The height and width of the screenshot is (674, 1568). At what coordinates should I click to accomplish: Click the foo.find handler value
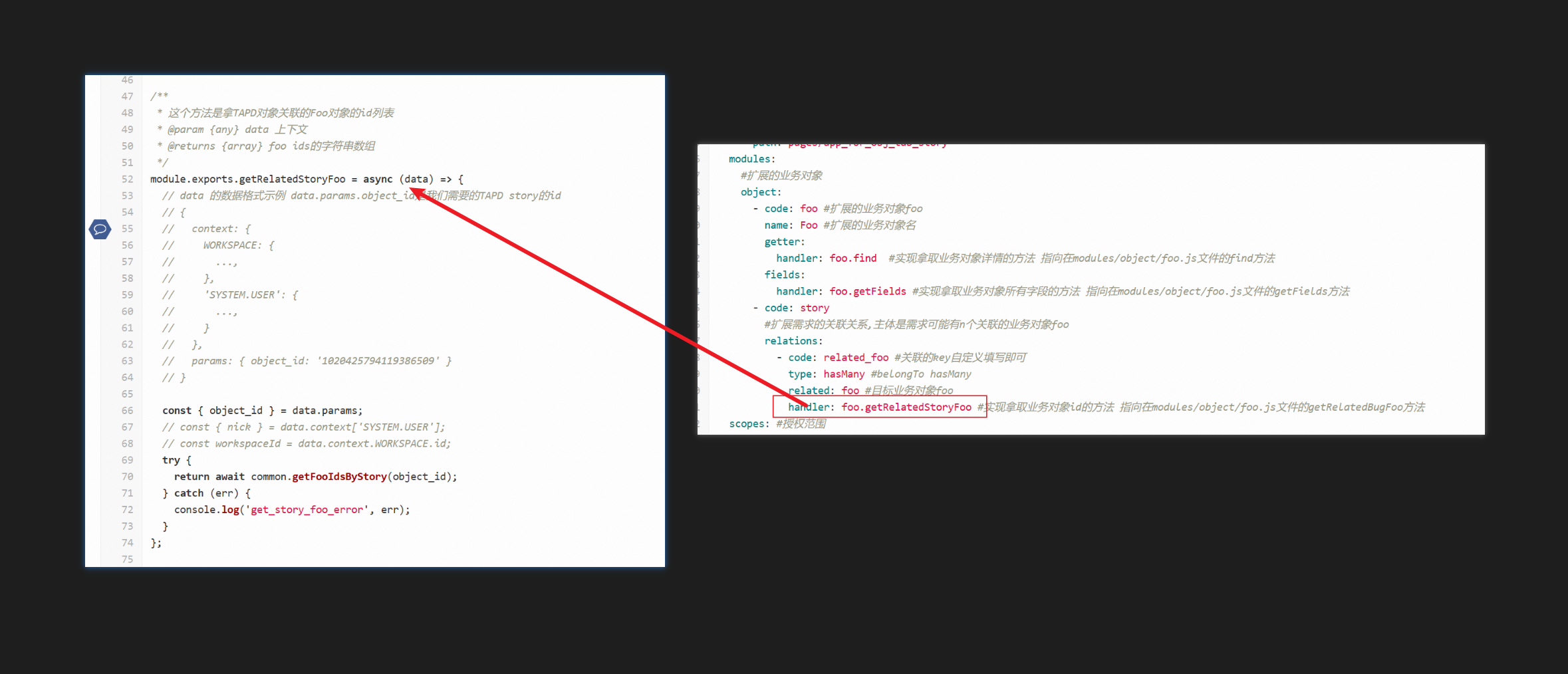pos(852,258)
